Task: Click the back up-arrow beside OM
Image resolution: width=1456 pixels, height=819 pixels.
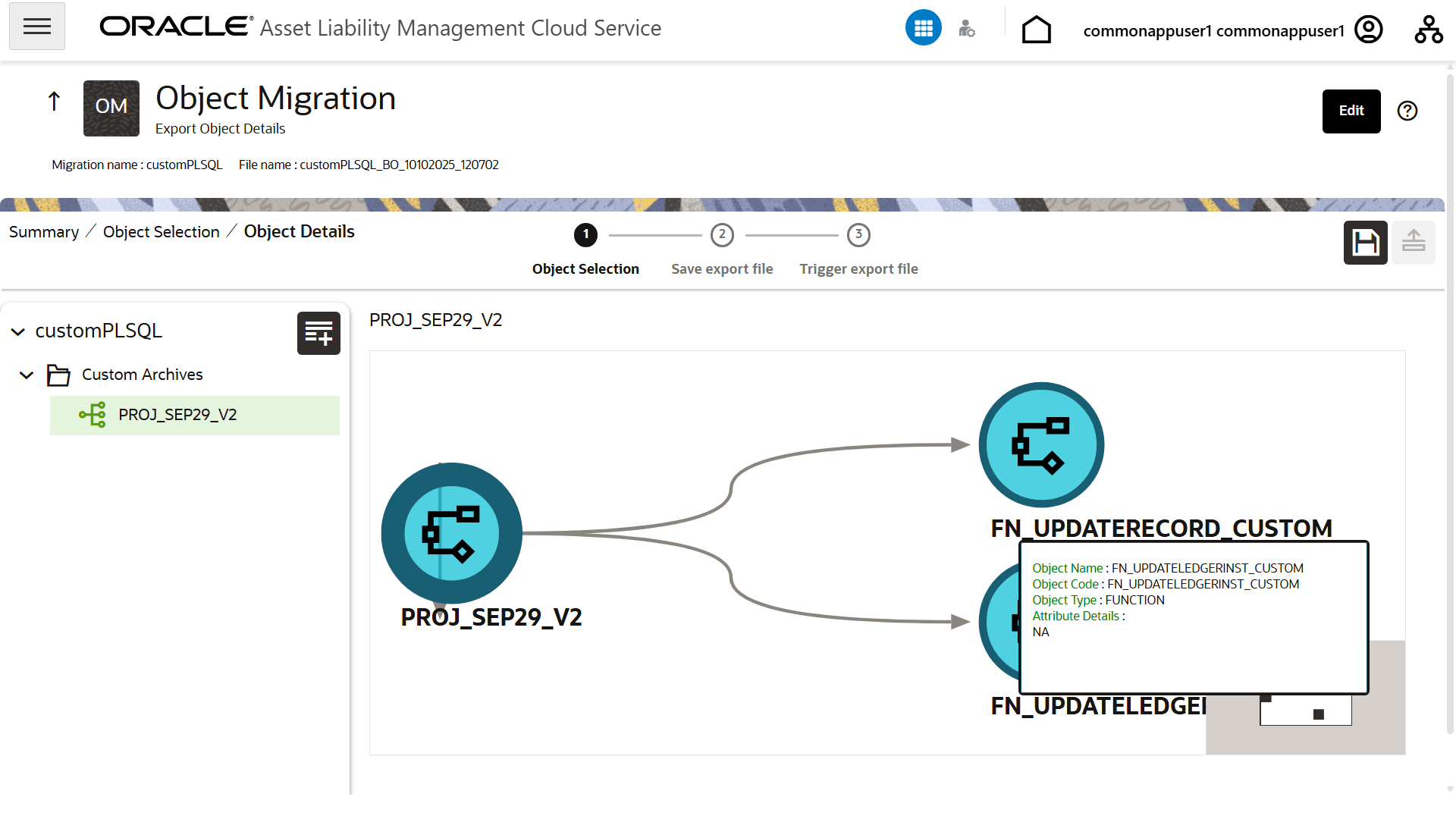Action: point(54,101)
